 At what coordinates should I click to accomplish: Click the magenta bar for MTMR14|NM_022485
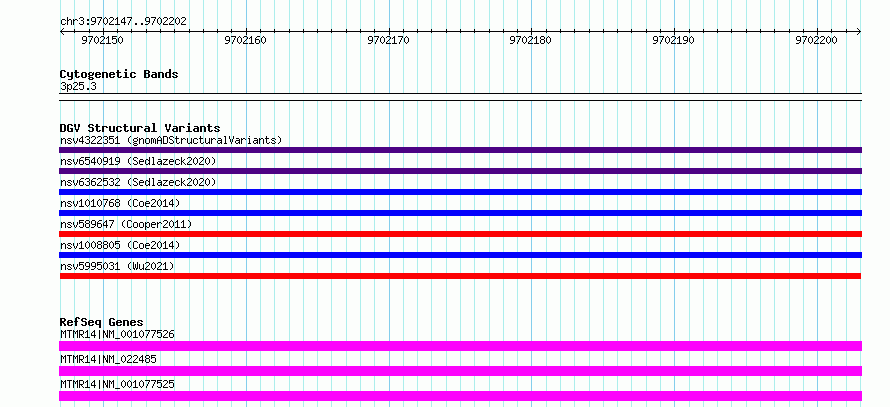click(460, 371)
